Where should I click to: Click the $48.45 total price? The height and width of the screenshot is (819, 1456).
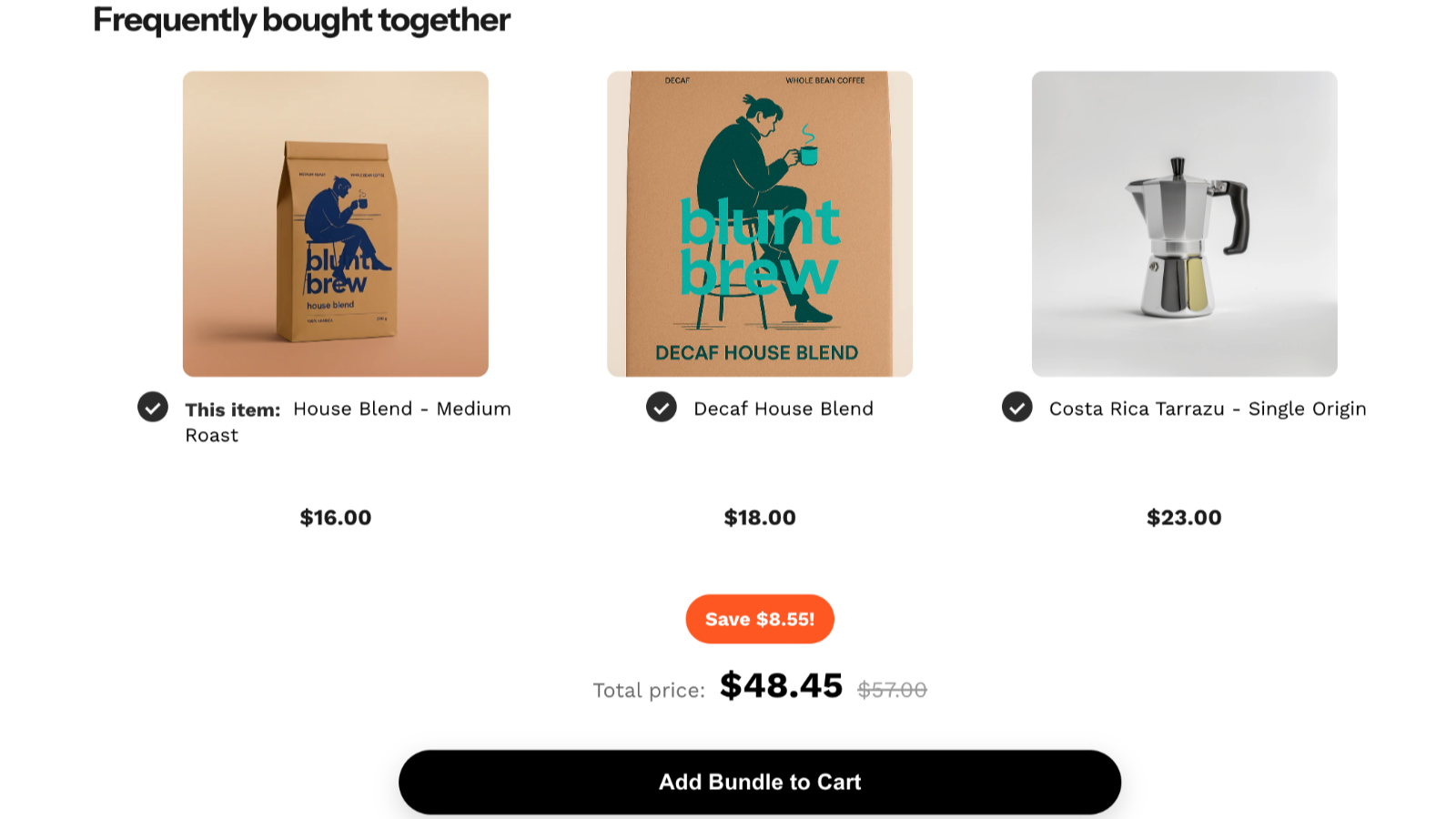click(x=781, y=687)
